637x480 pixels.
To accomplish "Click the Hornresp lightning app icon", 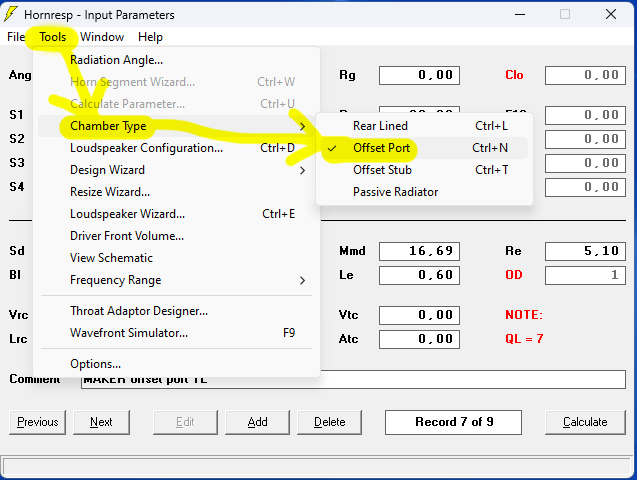I will [11, 14].
